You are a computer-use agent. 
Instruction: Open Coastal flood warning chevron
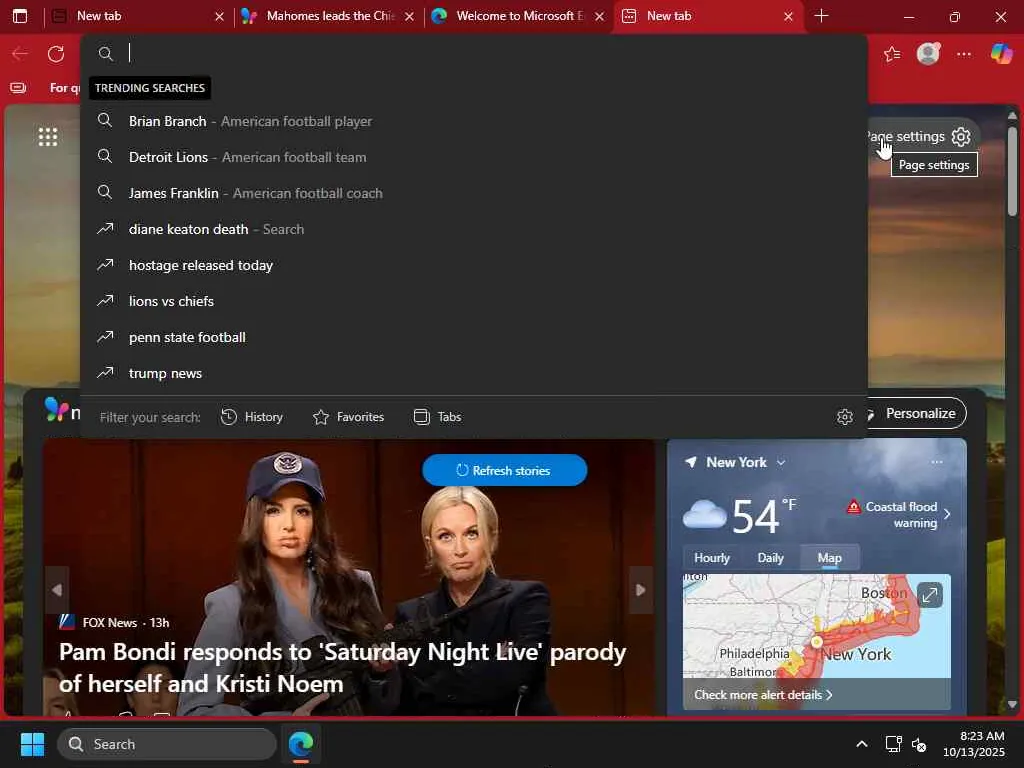(x=947, y=514)
